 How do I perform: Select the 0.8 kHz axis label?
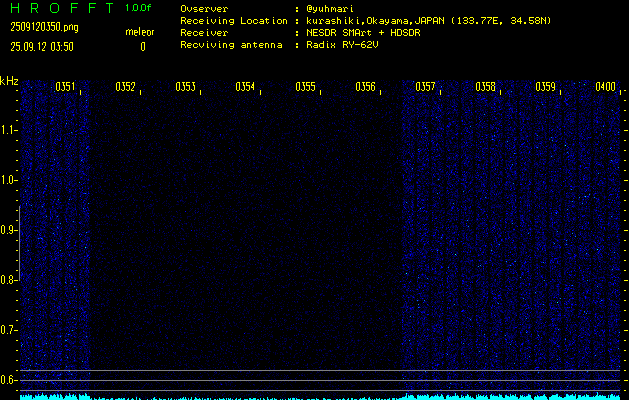pyautogui.click(x=7, y=280)
